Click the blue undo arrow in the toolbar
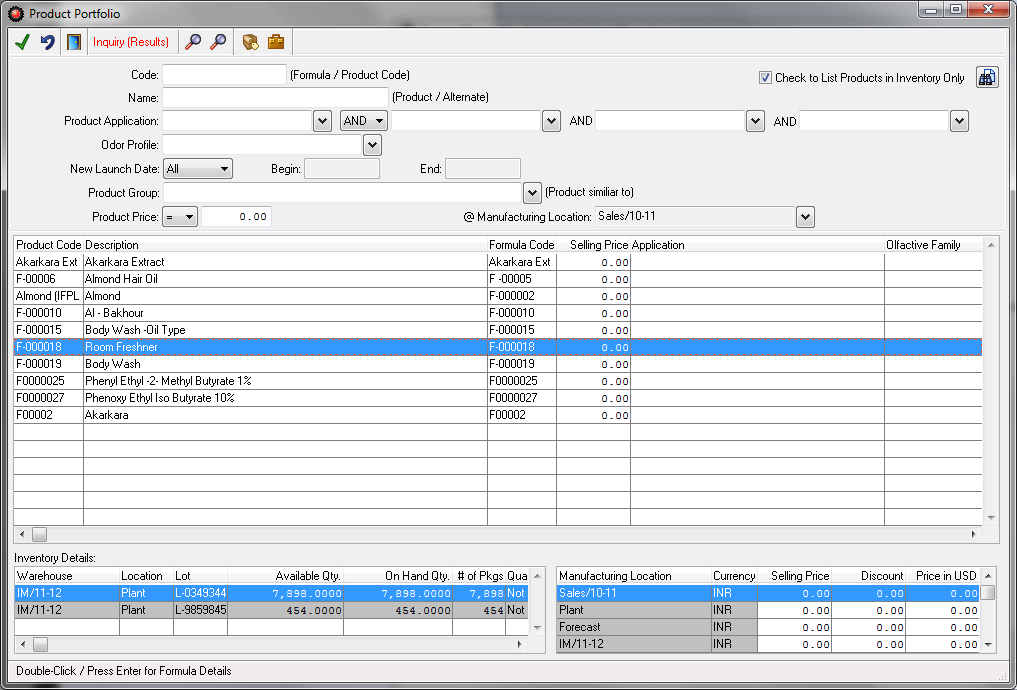The width and height of the screenshot is (1017, 690). coord(48,42)
